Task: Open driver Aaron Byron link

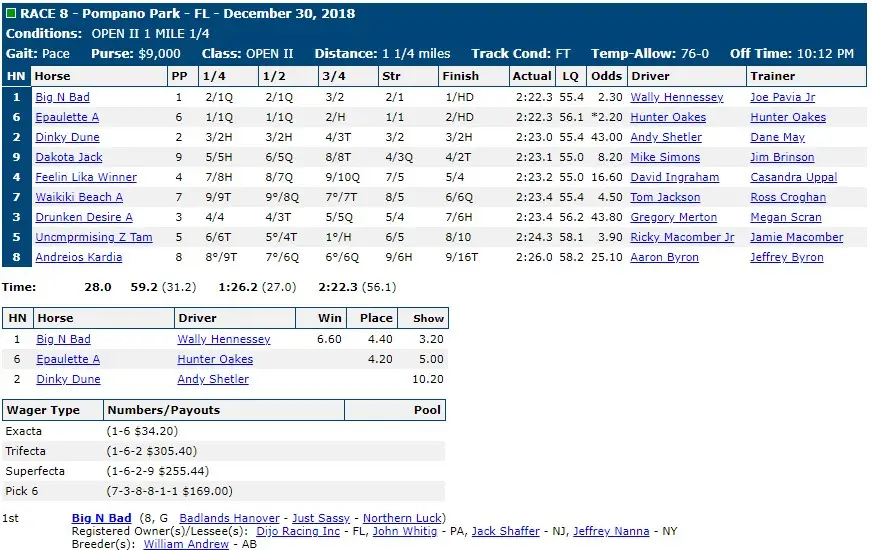Action: pyautogui.click(x=665, y=257)
